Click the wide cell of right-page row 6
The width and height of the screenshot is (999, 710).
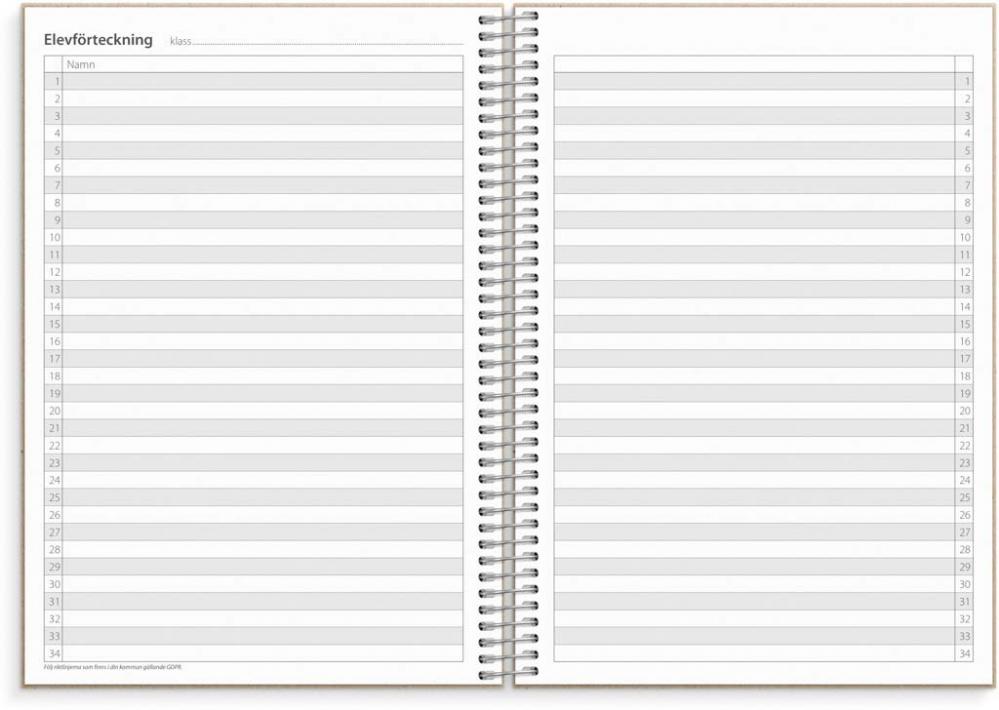(x=754, y=168)
